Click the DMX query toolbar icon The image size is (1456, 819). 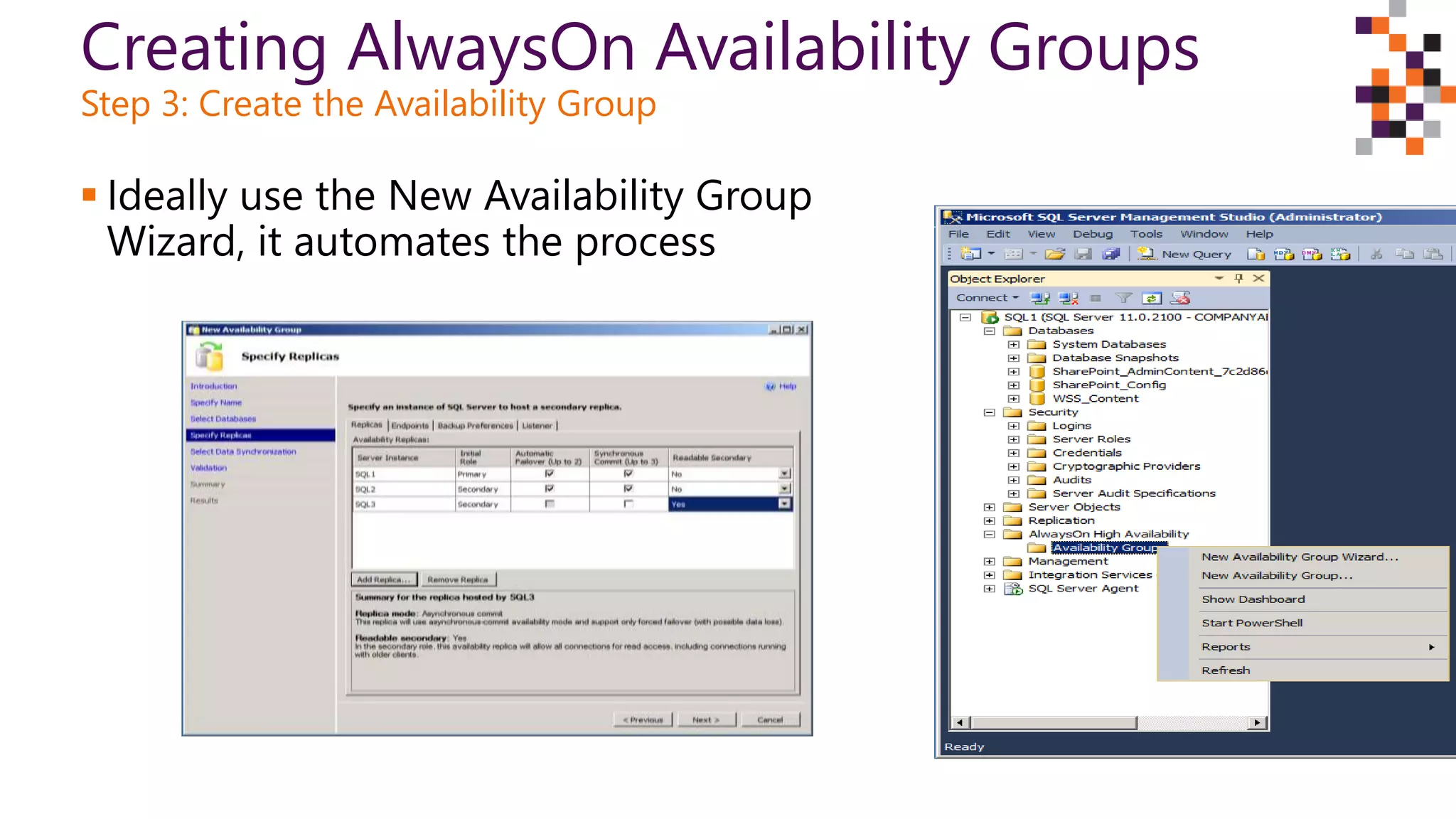[1312, 254]
